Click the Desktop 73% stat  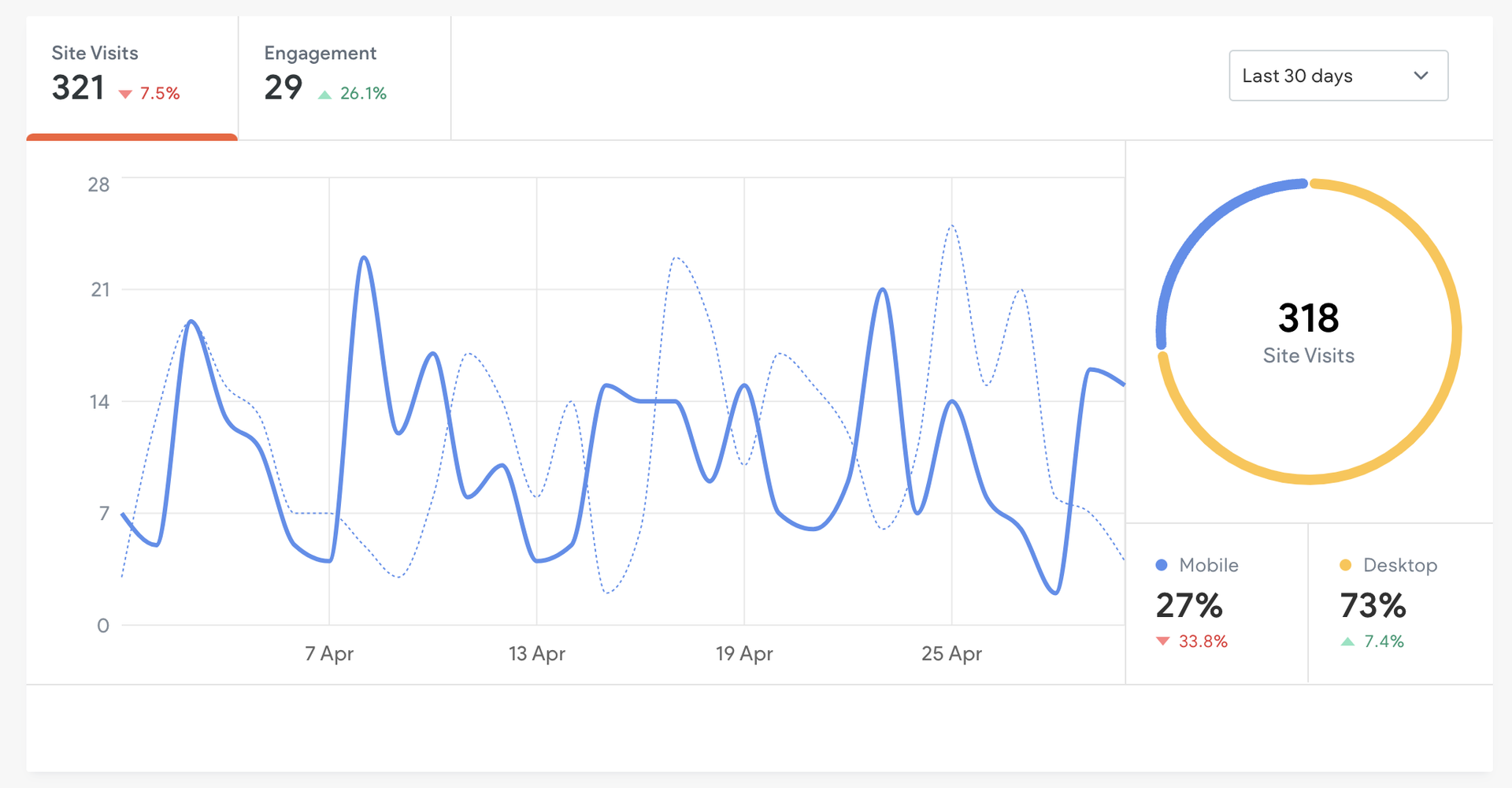[x=1373, y=605]
